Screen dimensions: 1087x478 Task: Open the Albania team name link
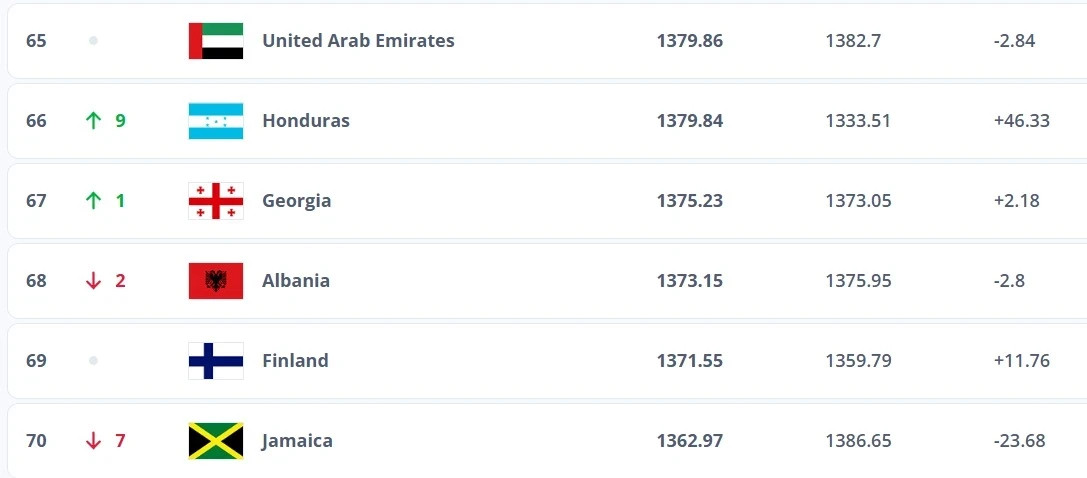296,281
